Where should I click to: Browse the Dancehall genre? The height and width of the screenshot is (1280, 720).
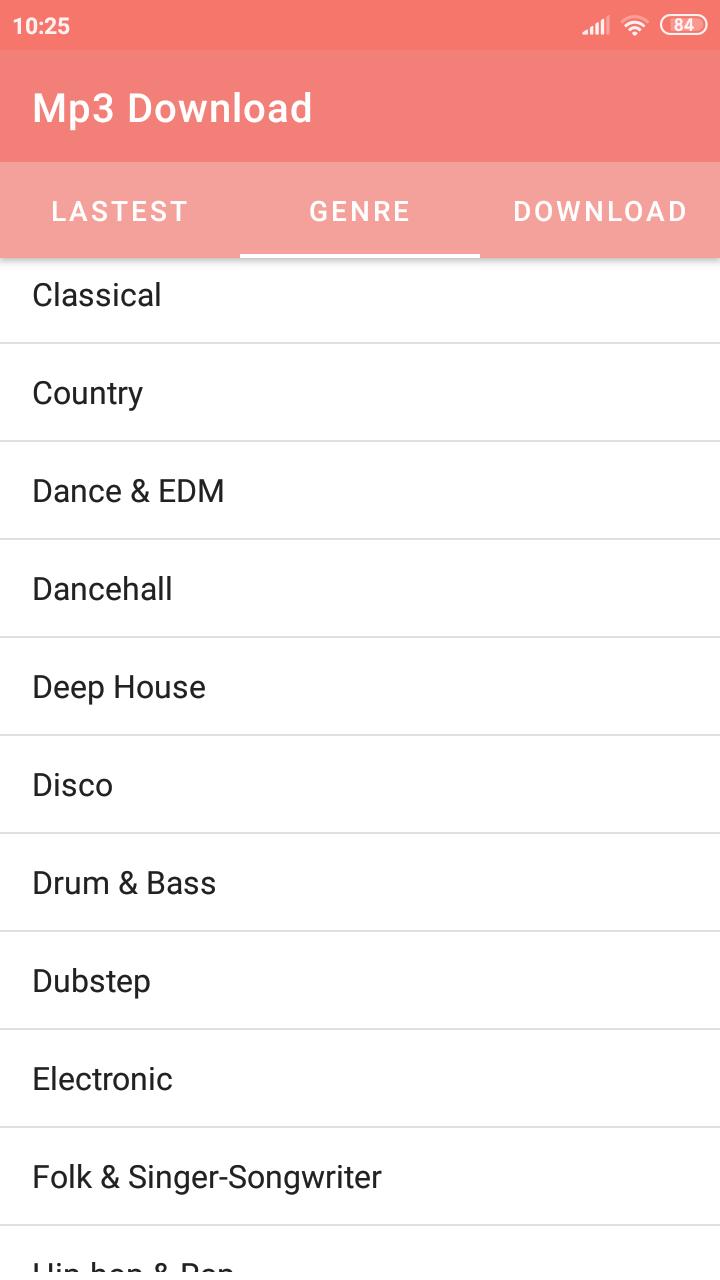pyautogui.click(x=360, y=589)
